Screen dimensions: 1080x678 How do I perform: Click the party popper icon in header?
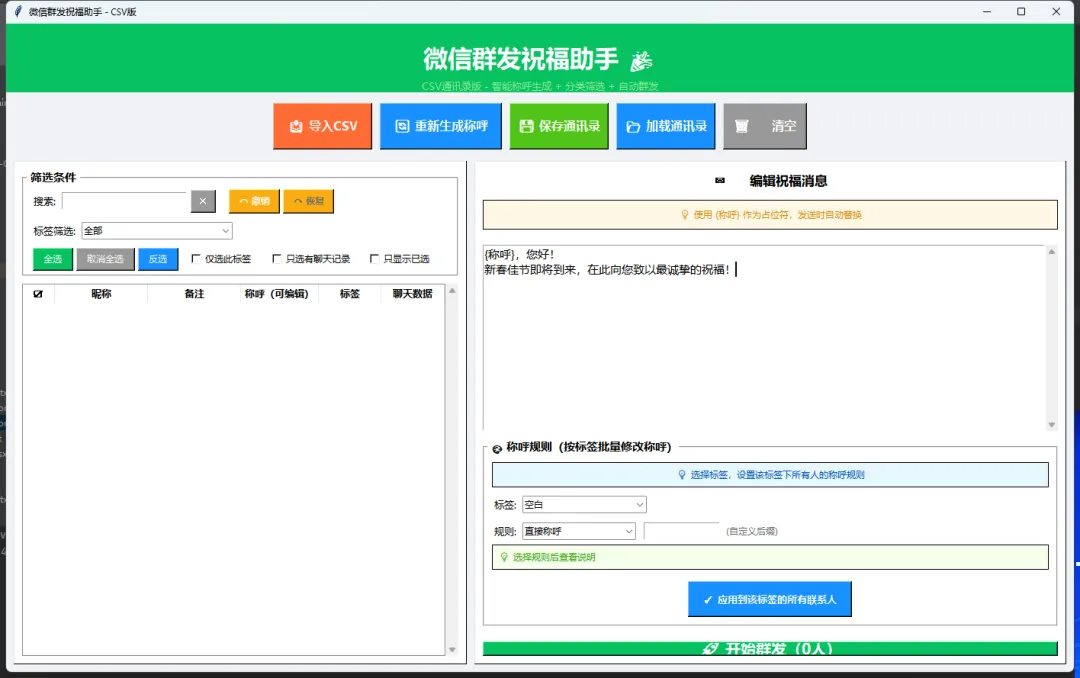pos(641,61)
